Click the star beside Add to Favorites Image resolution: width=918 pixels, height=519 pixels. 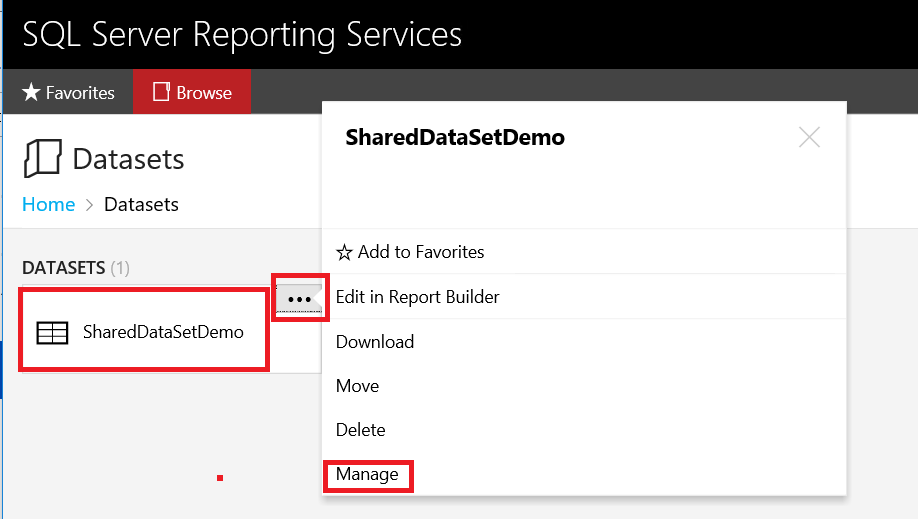(344, 253)
